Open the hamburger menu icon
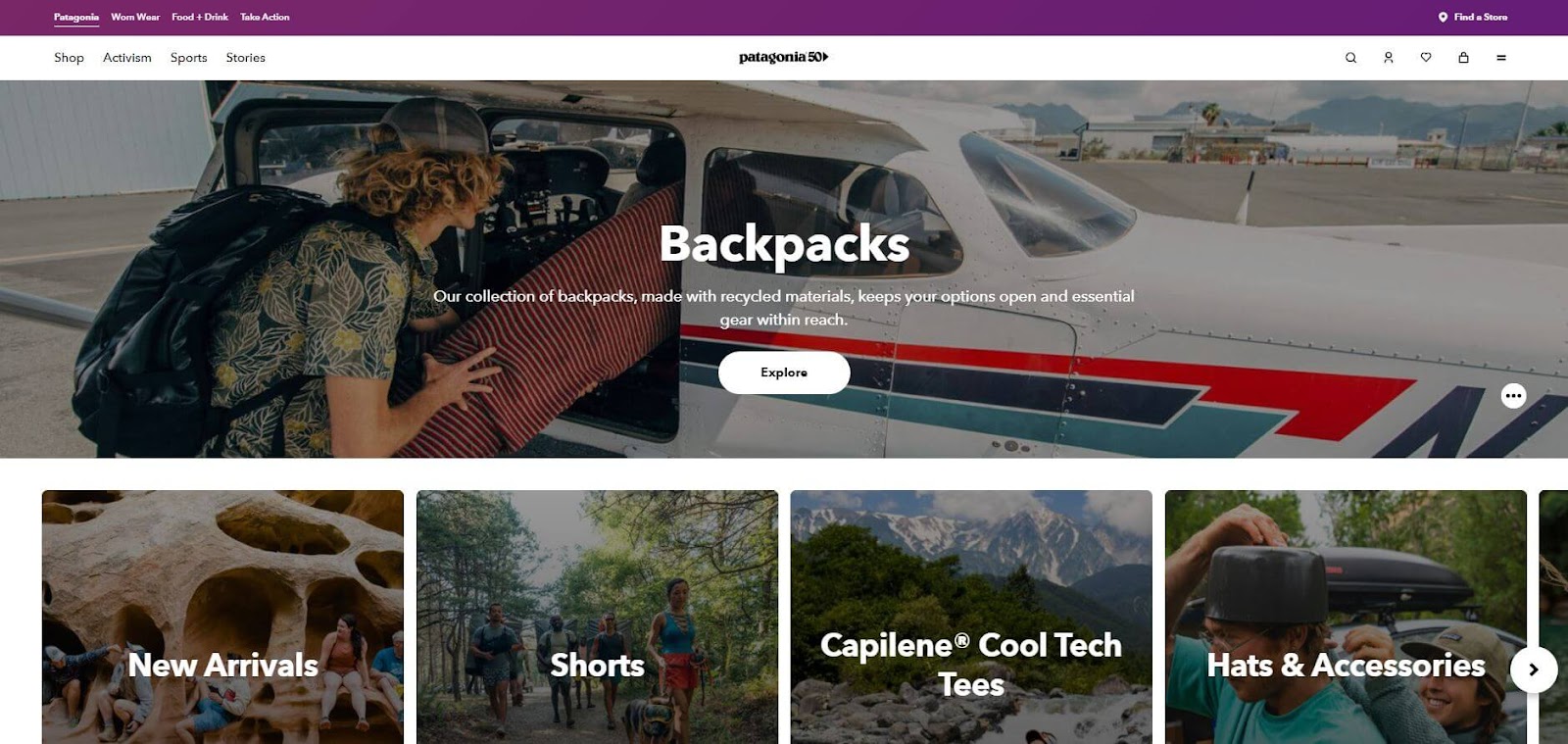 (x=1500, y=58)
